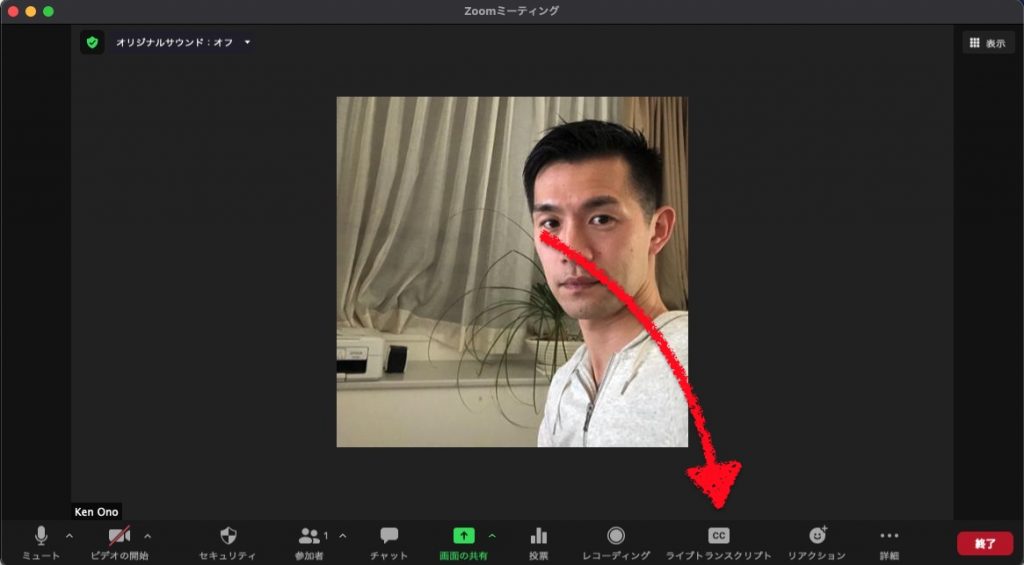Start recording the meeting
This screenshot has width=1024, height=565.
click(x=616, y=536)
